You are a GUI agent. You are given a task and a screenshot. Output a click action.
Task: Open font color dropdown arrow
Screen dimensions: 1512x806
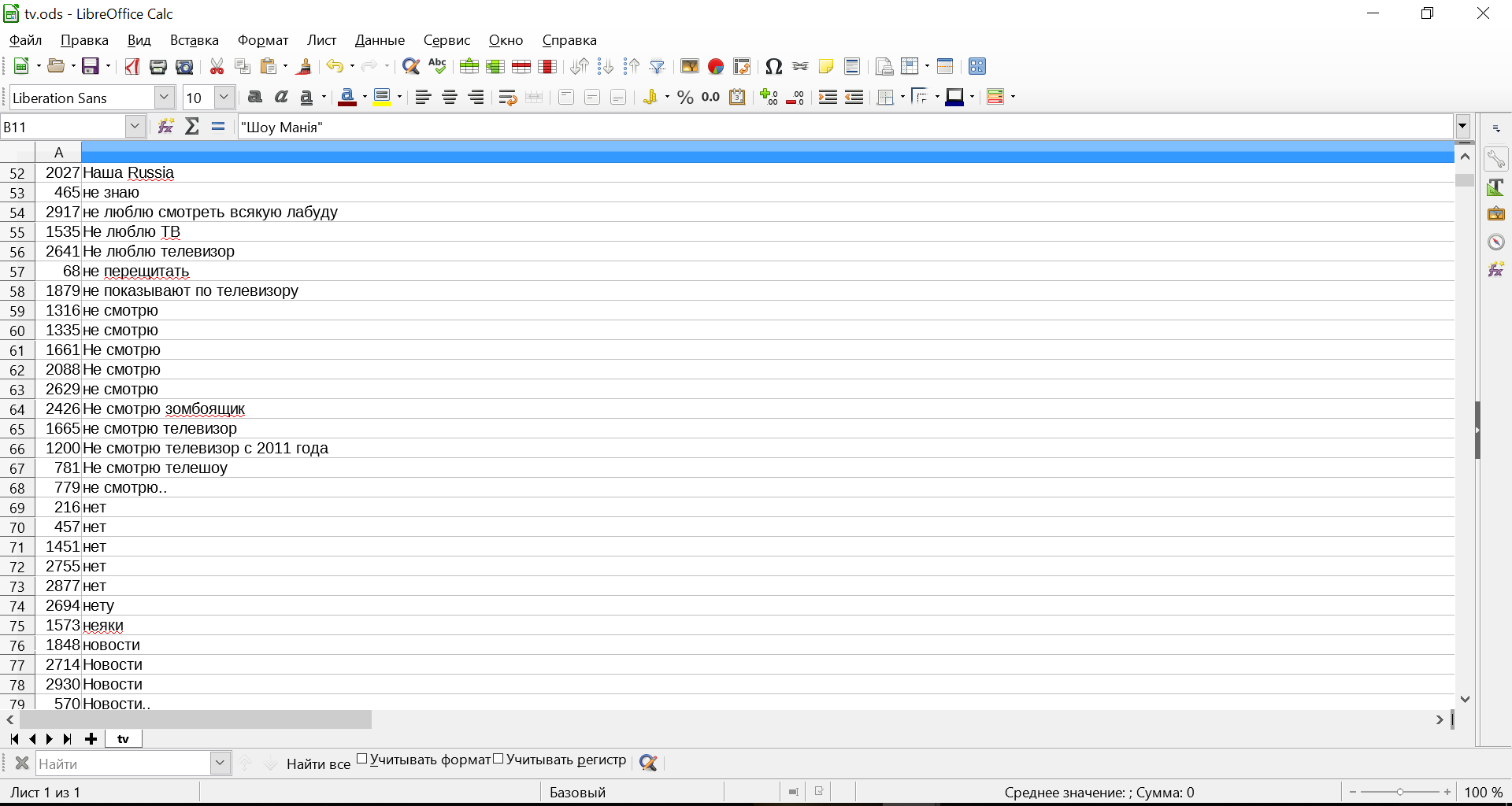click(x=365, y=97)
